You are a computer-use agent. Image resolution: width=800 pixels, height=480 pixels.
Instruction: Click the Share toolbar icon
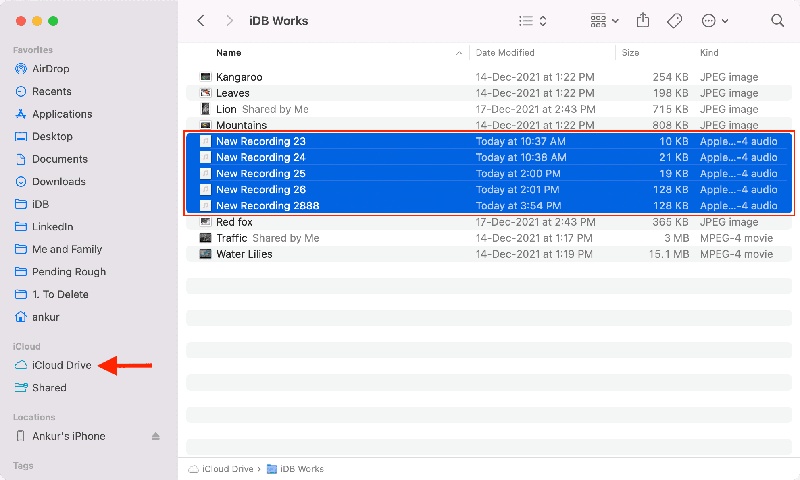click(x=643, y=20)
